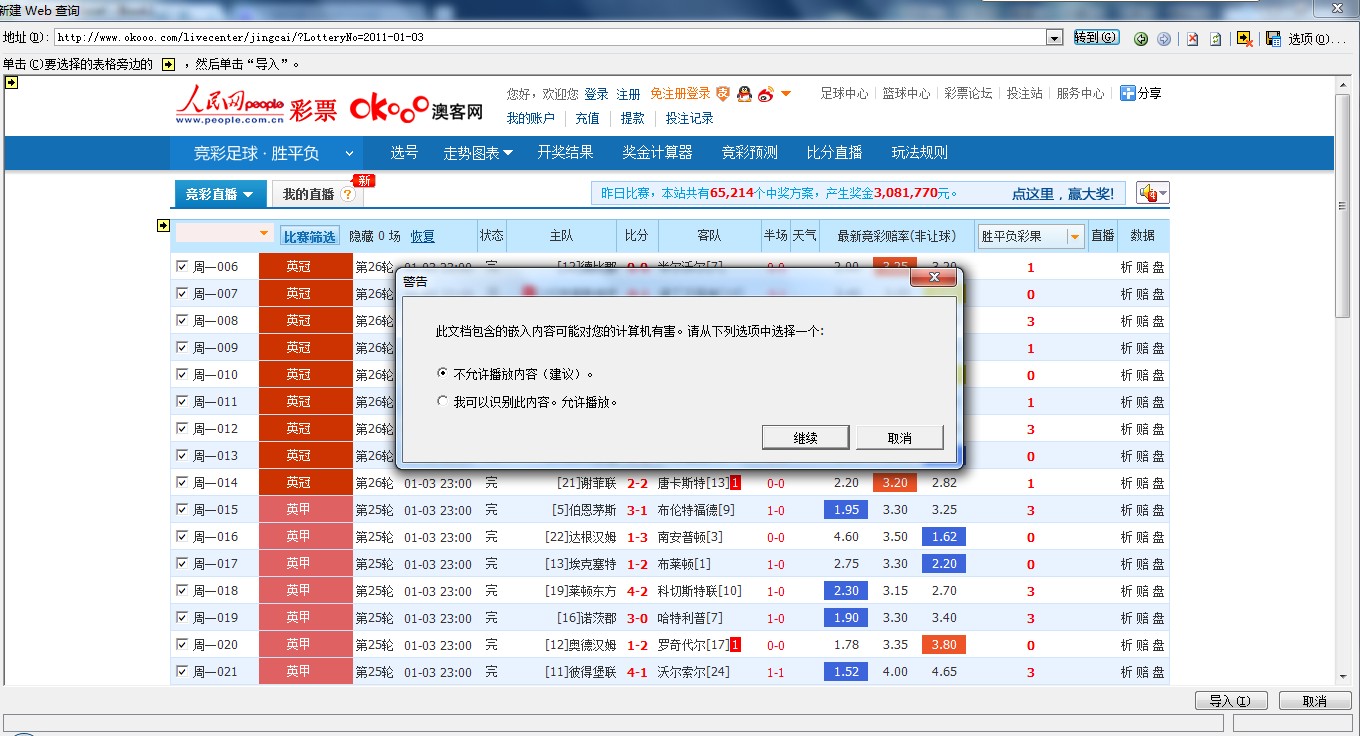The height and width of the screenshot is (736, 1360).
Task: Click the QQ penguin login icon
Action: 744,94
